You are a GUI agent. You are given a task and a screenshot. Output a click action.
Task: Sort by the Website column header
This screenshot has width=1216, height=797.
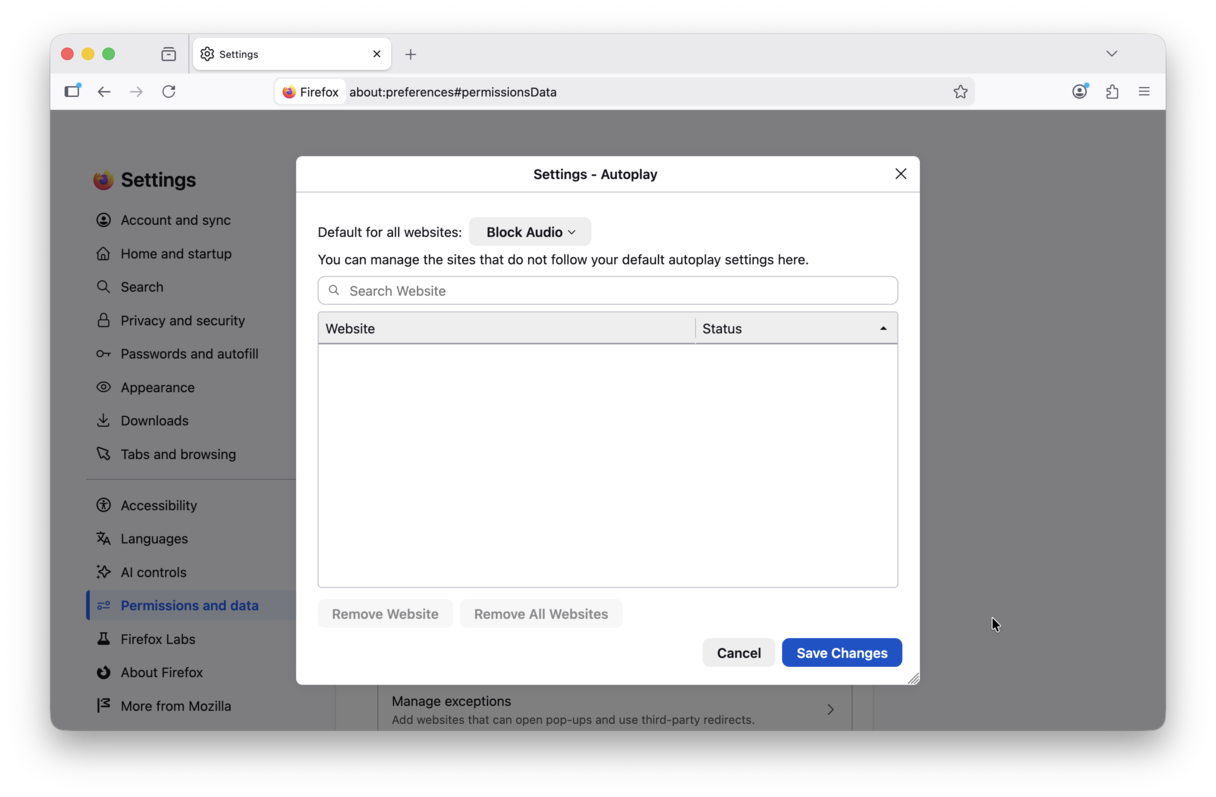[506, 328]
